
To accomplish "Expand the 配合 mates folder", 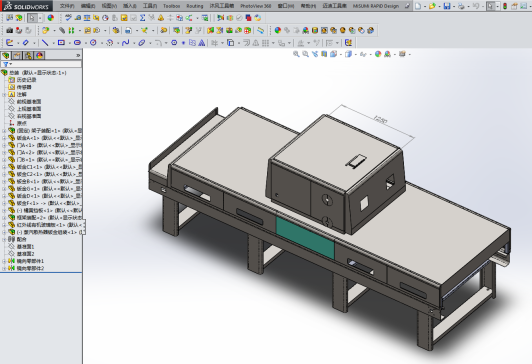I will (4, 240).
